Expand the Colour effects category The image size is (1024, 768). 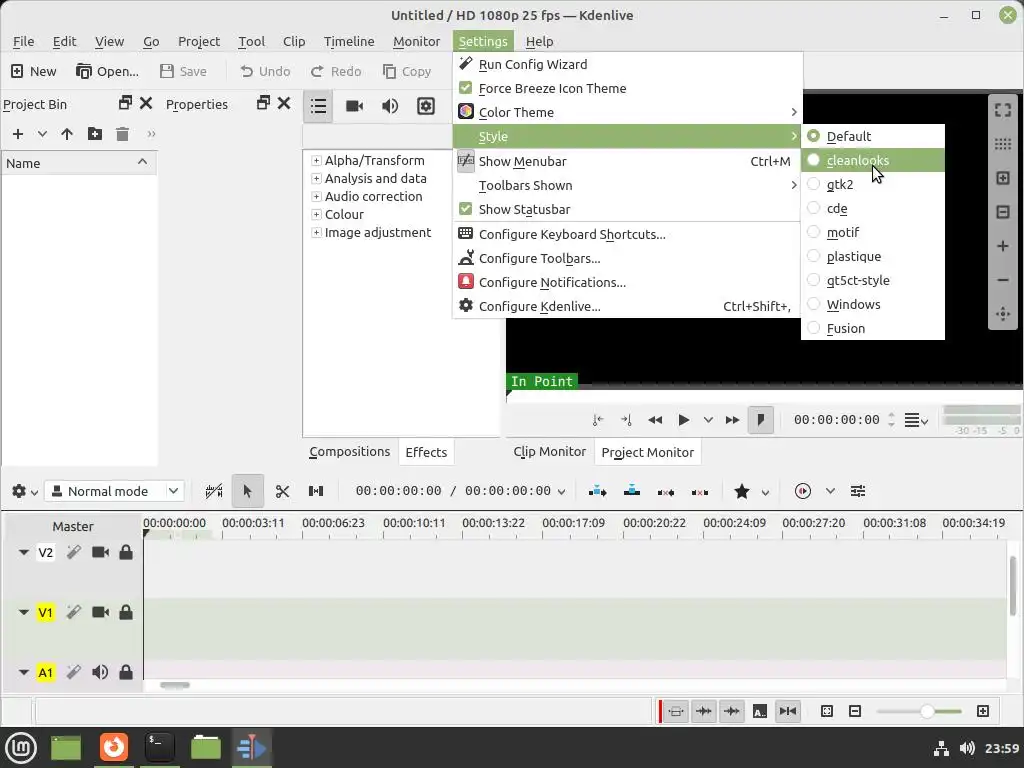tap(316, 214)
